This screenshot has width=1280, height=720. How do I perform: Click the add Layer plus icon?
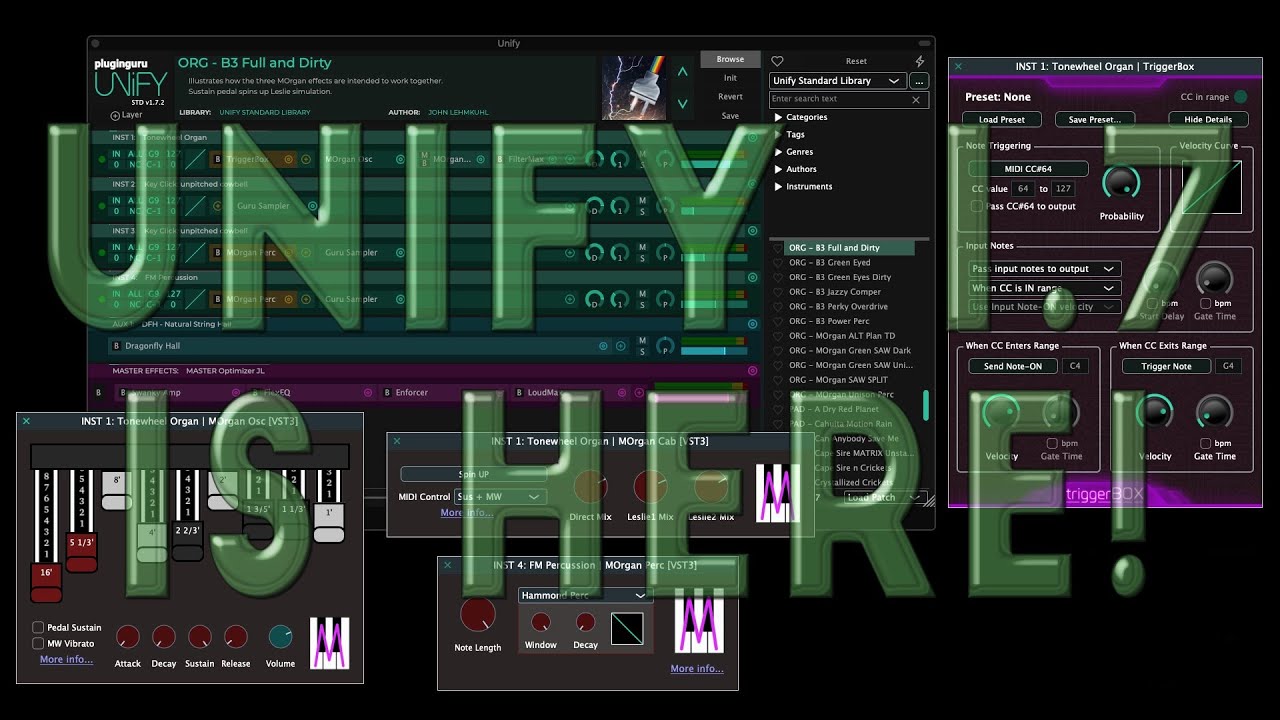pyautogui.click(x=115, y=115)
